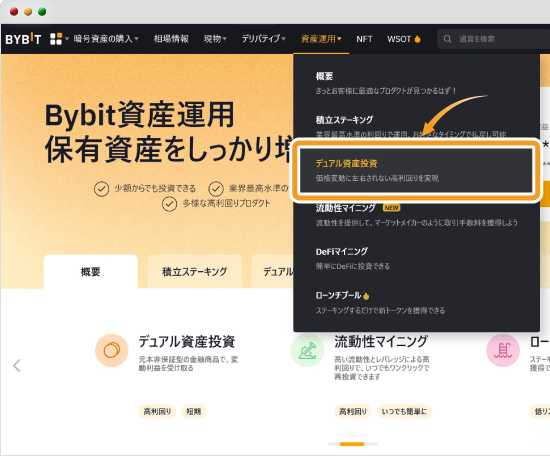The image size is (550, 456).
Task: Click the previous carousel arrow
Action: point(16,366)
